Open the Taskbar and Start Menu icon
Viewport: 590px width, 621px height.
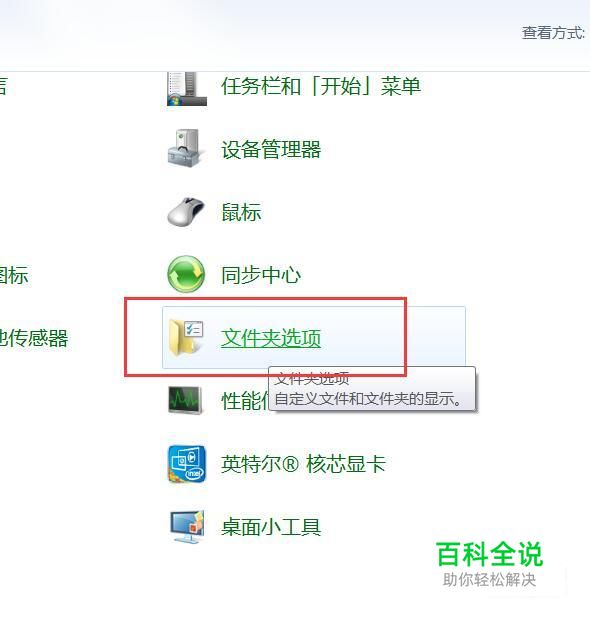[187, 88]
